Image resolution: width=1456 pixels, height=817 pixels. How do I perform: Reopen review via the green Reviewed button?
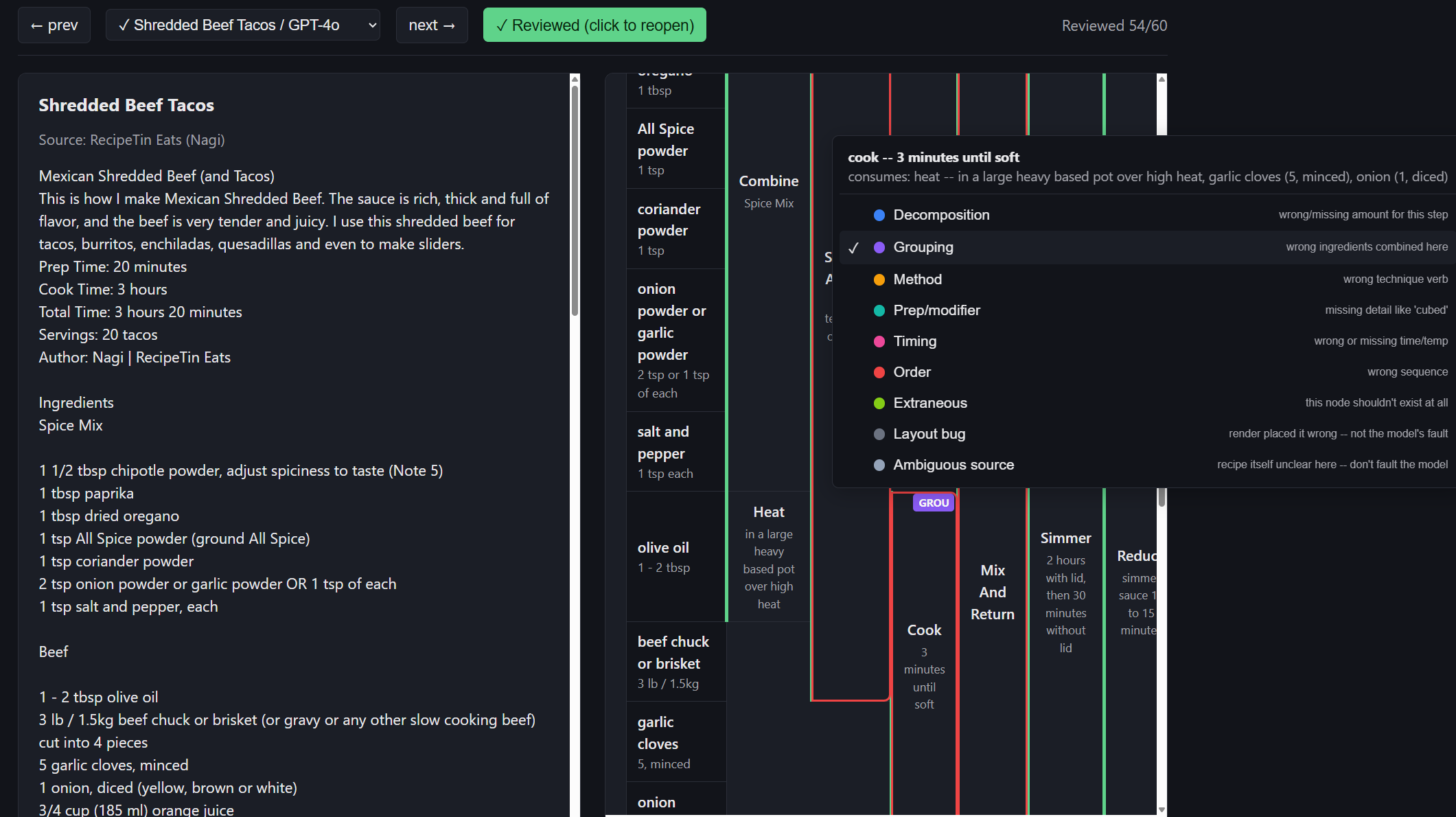tap(594, 25)
